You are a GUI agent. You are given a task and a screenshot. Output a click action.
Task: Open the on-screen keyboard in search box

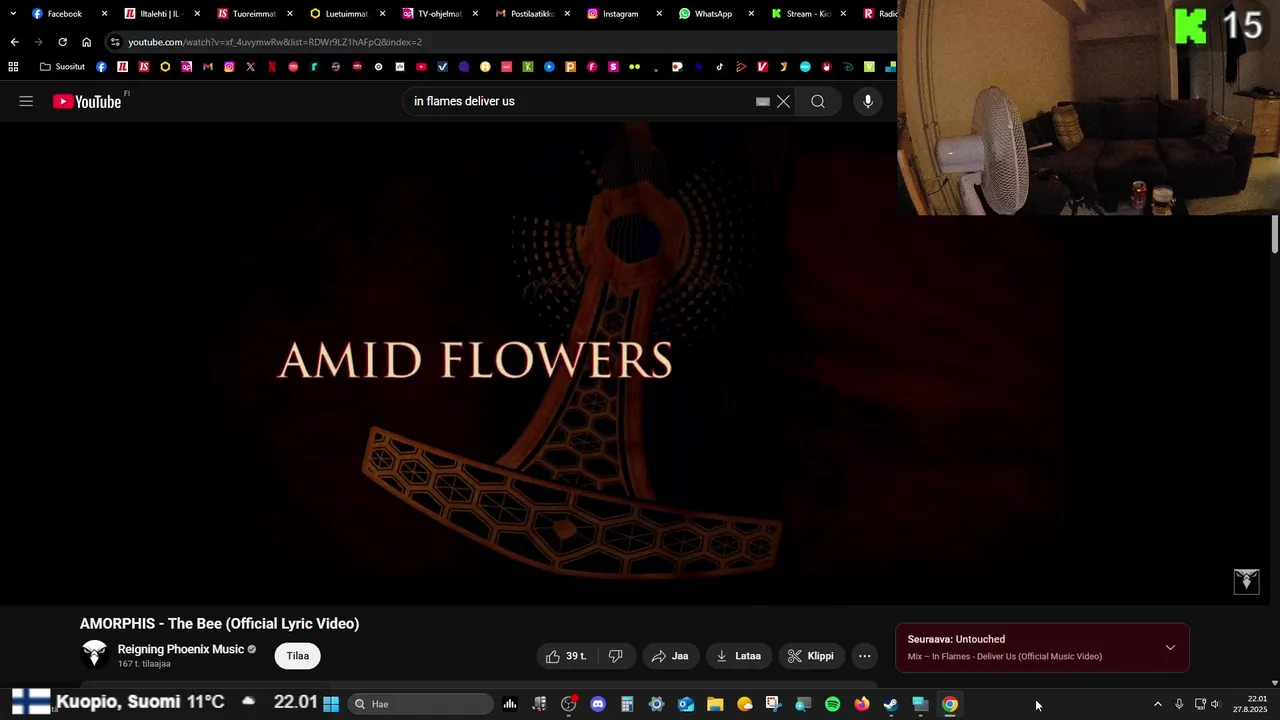point(763,101)
